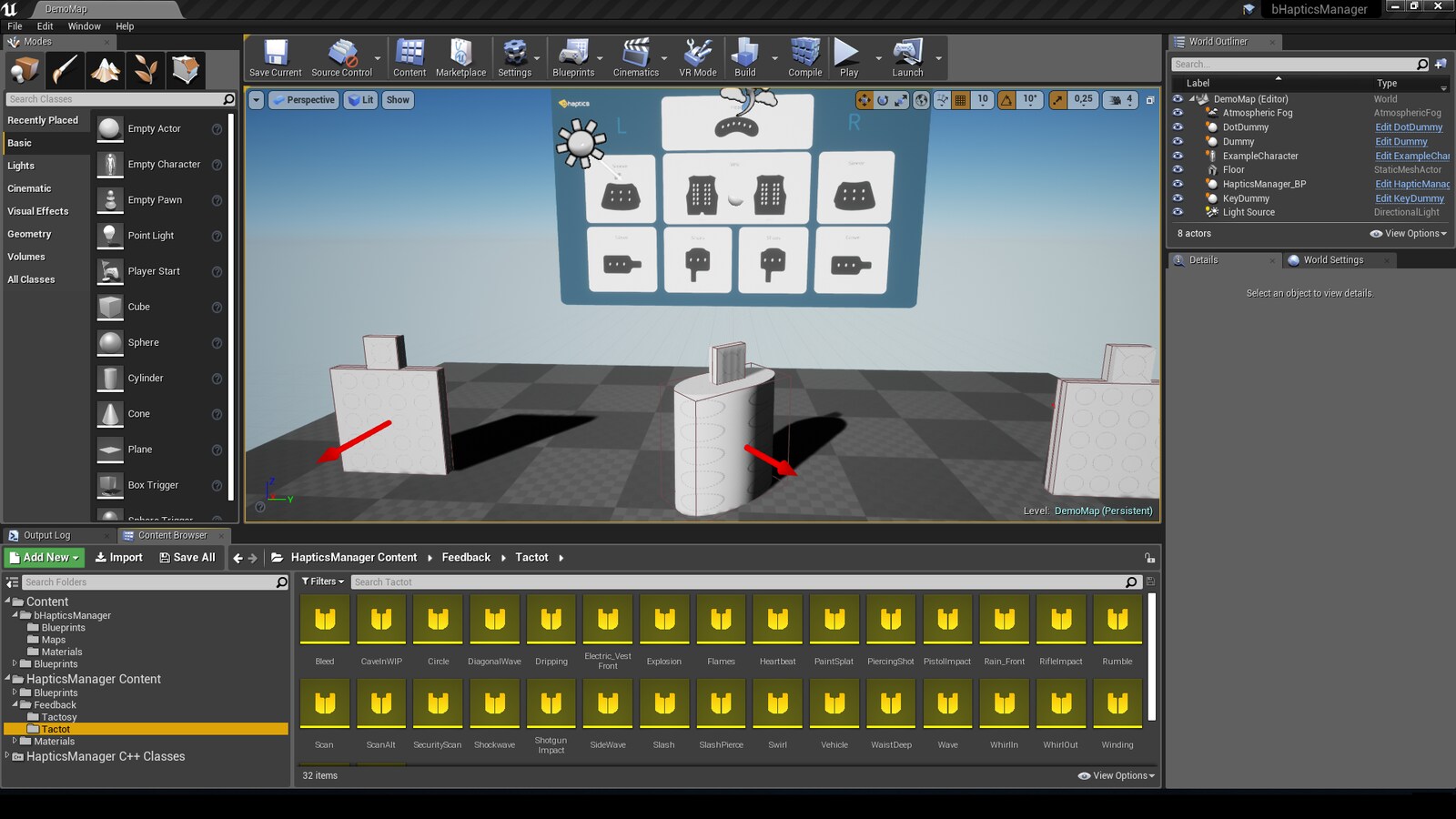This screenshot has height=819, width=1456.
Task: Click Save All in the Content Browser
Action: (x=187, y=557)
